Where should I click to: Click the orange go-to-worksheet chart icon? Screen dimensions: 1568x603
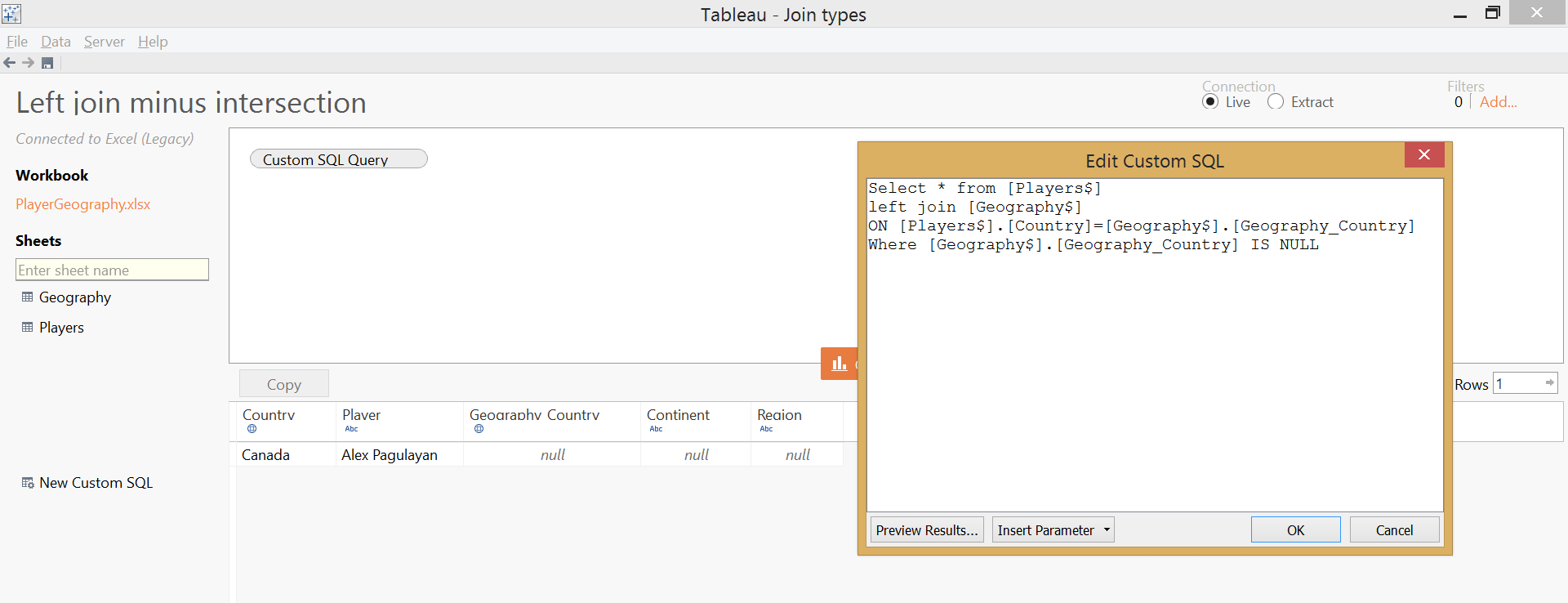tap(839, 364)
